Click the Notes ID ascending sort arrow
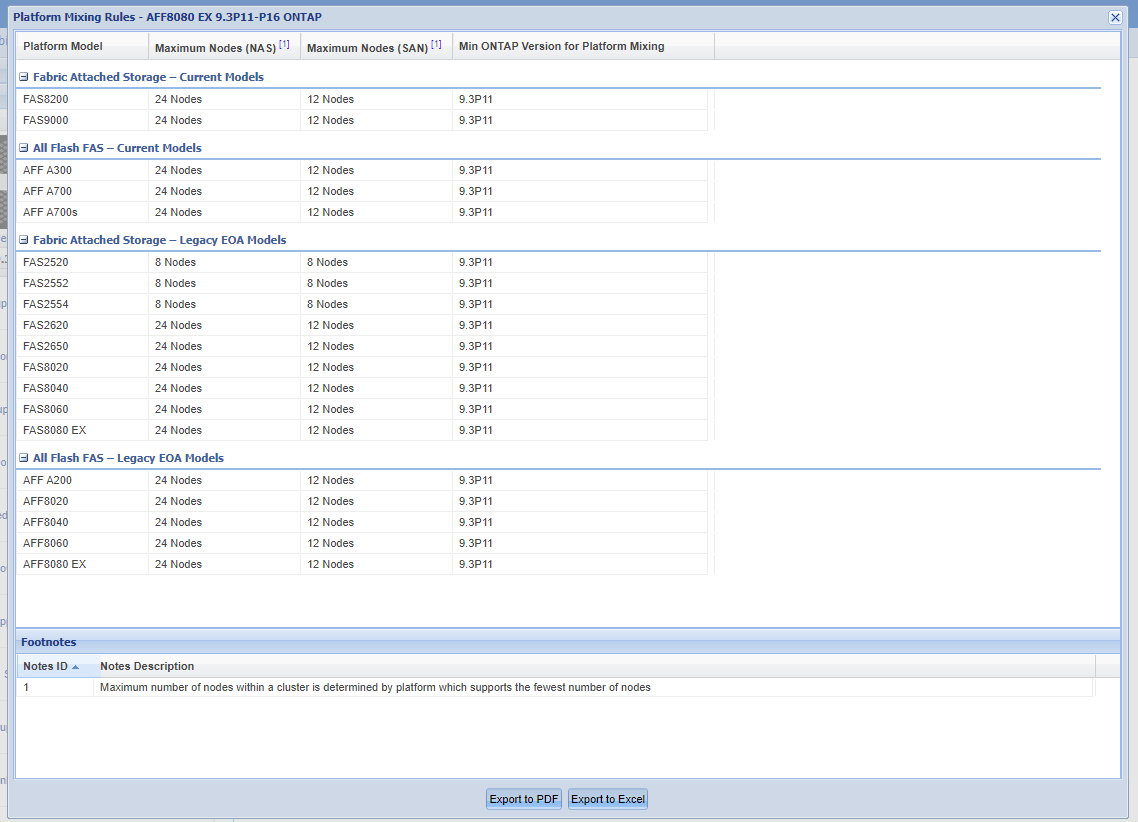1138x822 pixels. 75,667
